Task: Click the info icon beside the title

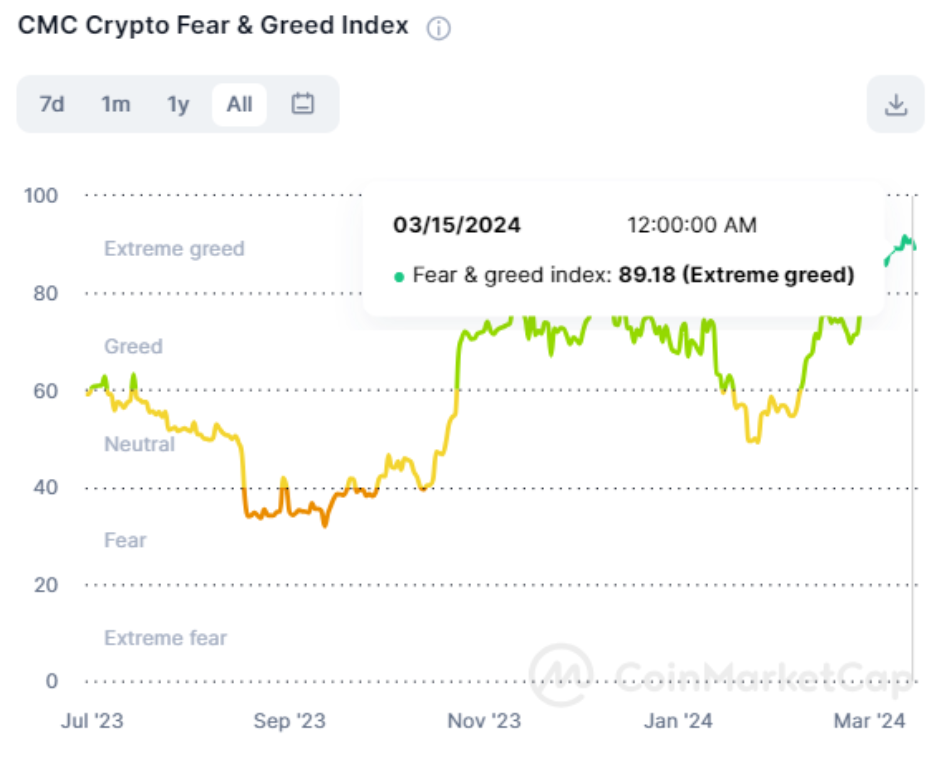Action: pyautogui.click(x=438, y=28)
